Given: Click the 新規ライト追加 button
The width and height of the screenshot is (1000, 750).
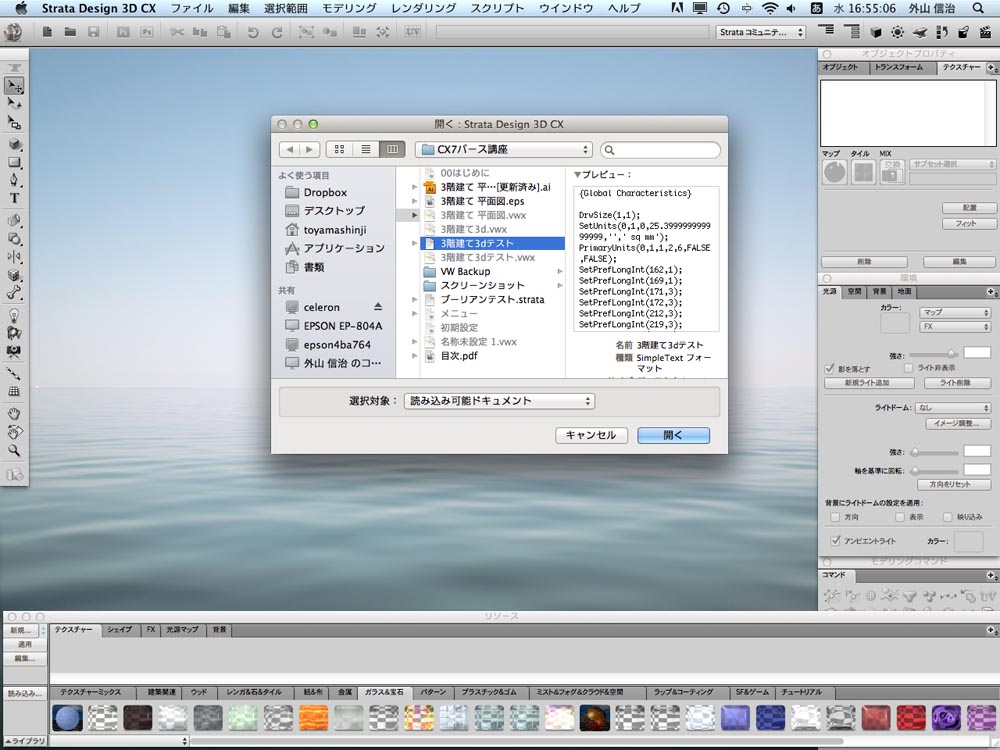Looking at the screenshot, I should [869, 383].
